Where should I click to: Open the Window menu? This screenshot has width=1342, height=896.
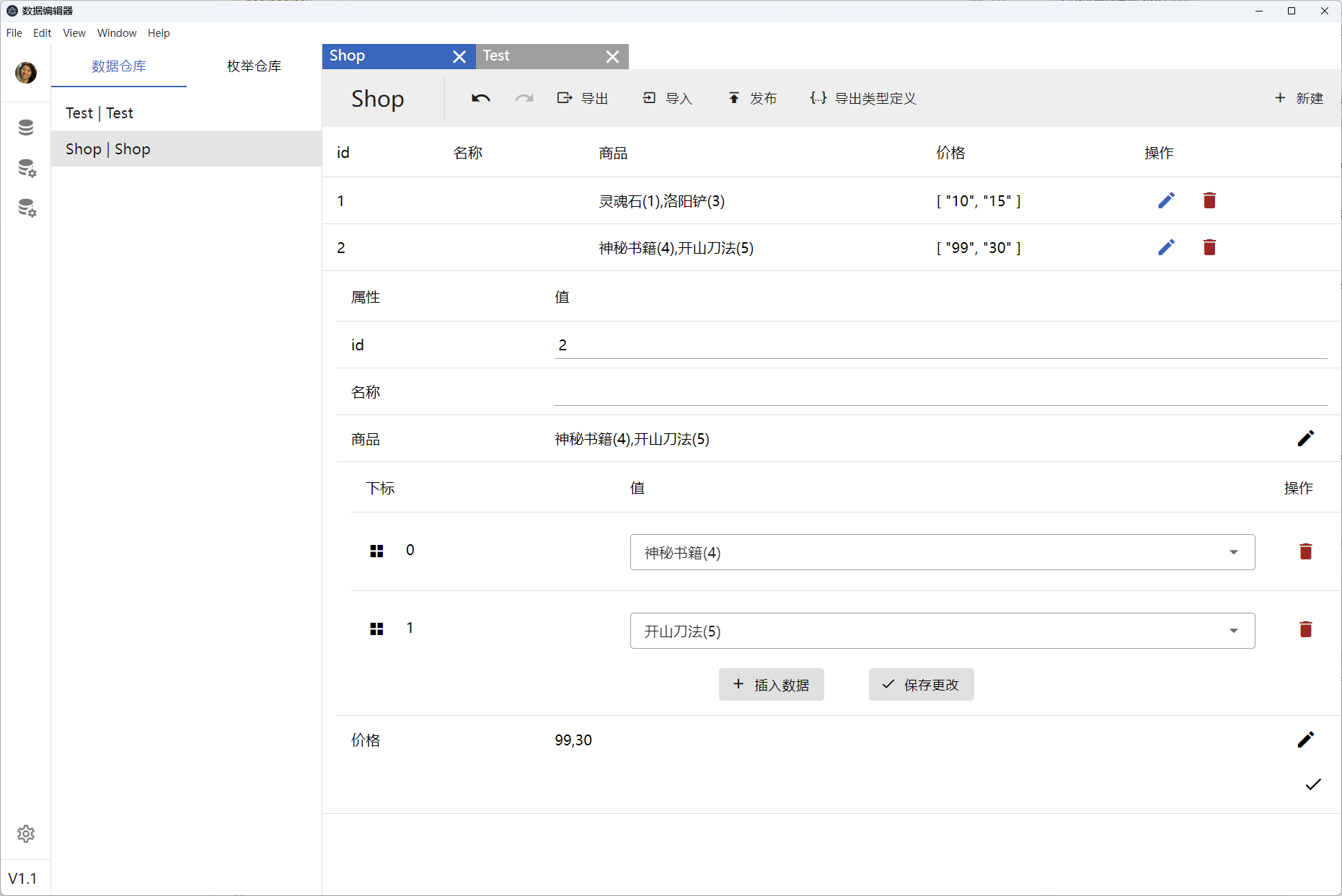pos(117,33)
